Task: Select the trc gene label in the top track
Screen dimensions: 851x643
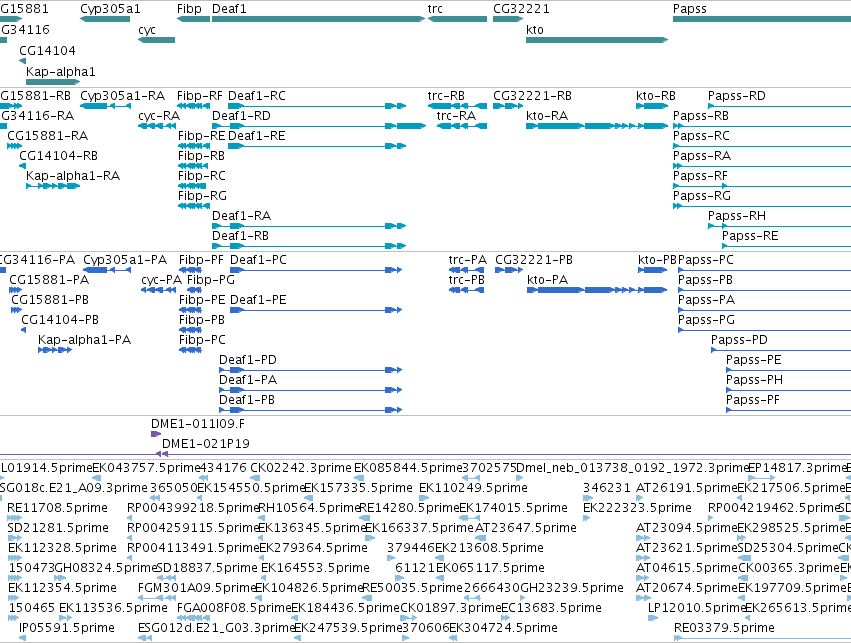Action: coord(435,9)
